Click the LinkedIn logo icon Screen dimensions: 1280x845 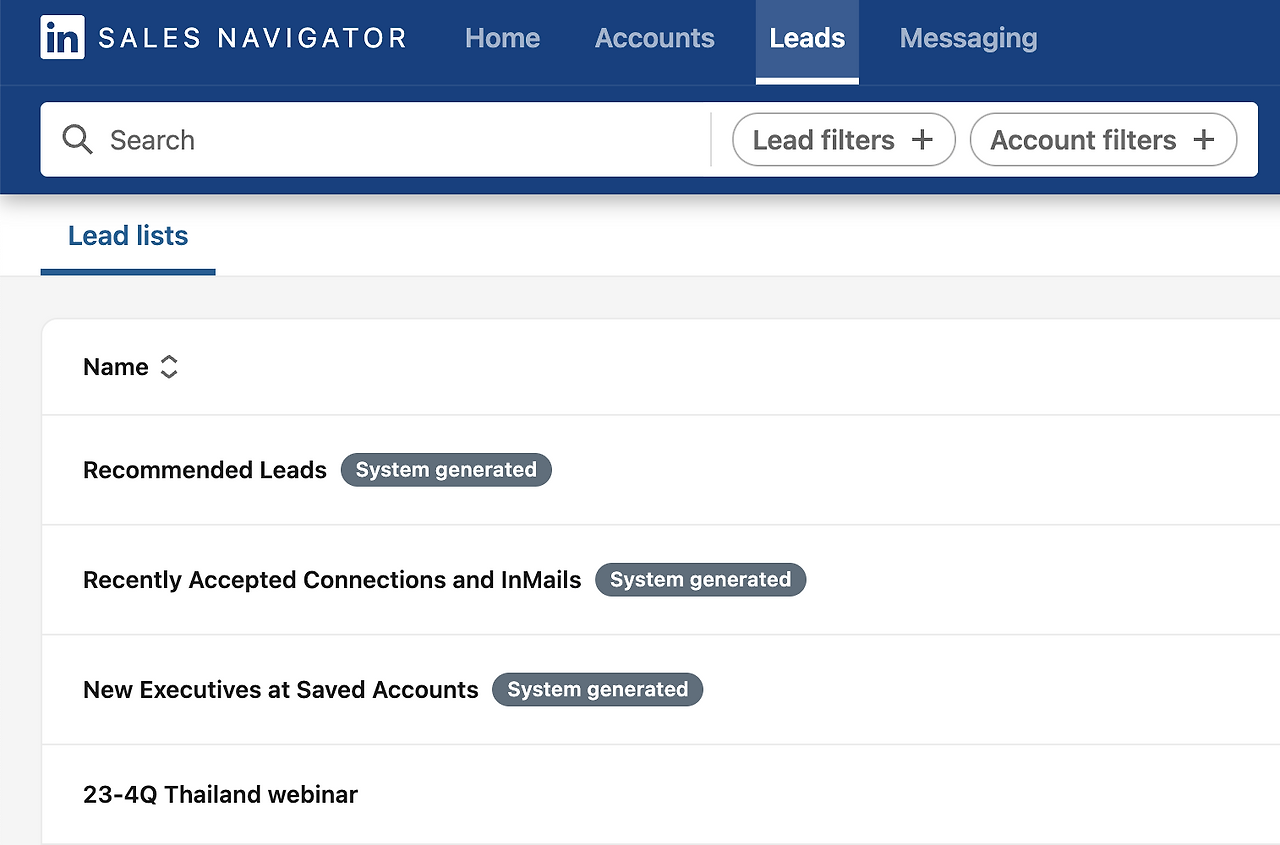click(x=62, y=38)
